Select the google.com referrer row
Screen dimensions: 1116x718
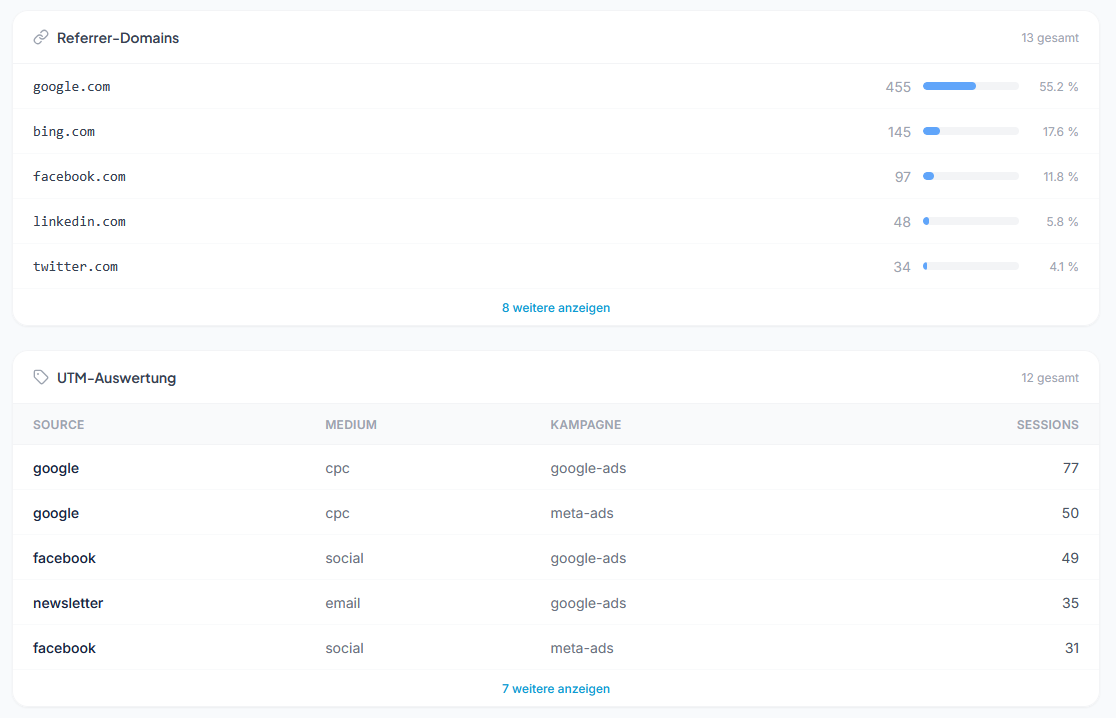tap(72, 87)
